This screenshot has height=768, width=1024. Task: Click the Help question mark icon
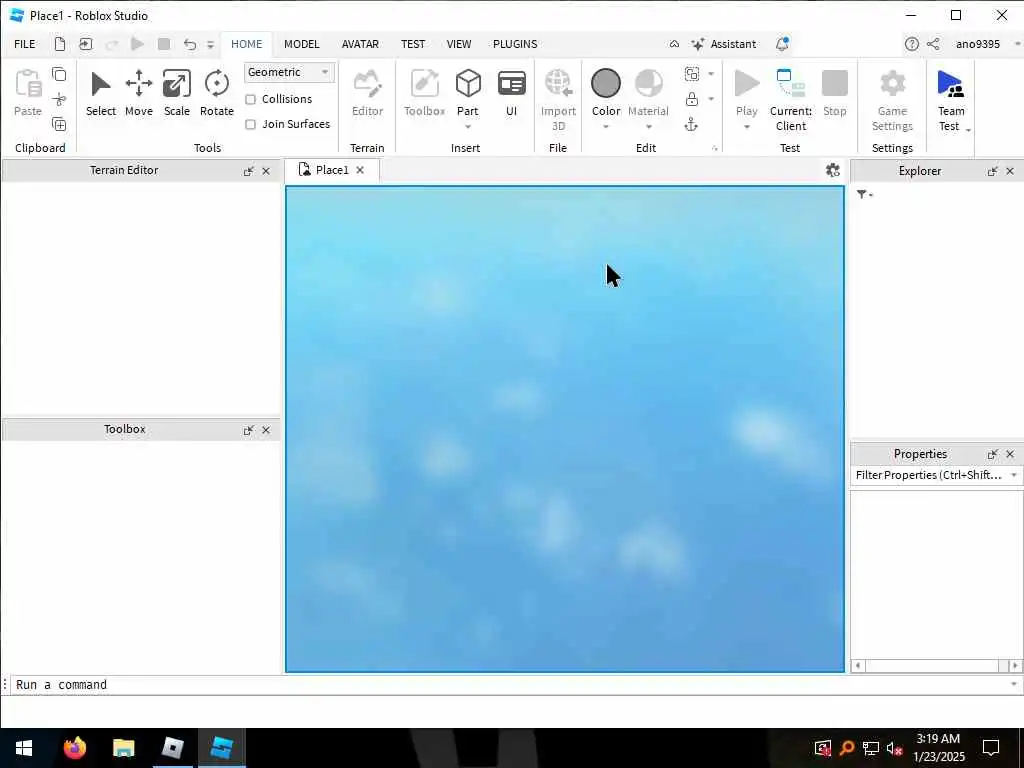click(912, 44)
